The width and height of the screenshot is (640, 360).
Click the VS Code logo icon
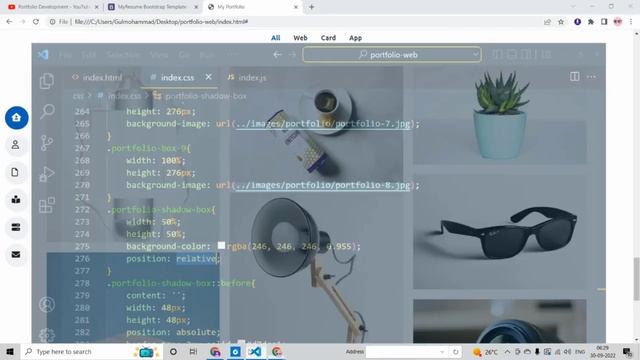coord(43,54)
